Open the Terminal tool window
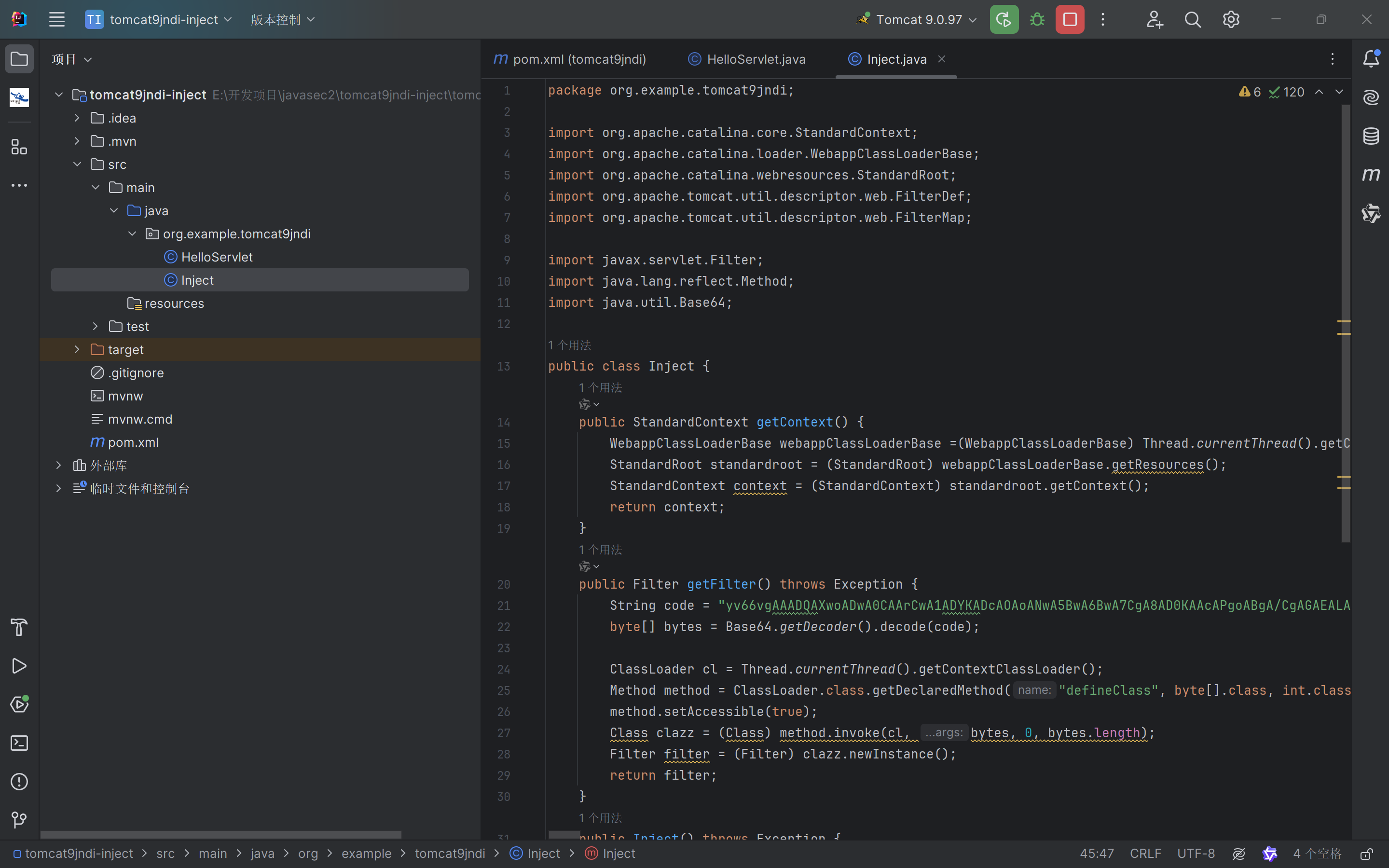The image size is (1389, 868). (x=19, y=743)
